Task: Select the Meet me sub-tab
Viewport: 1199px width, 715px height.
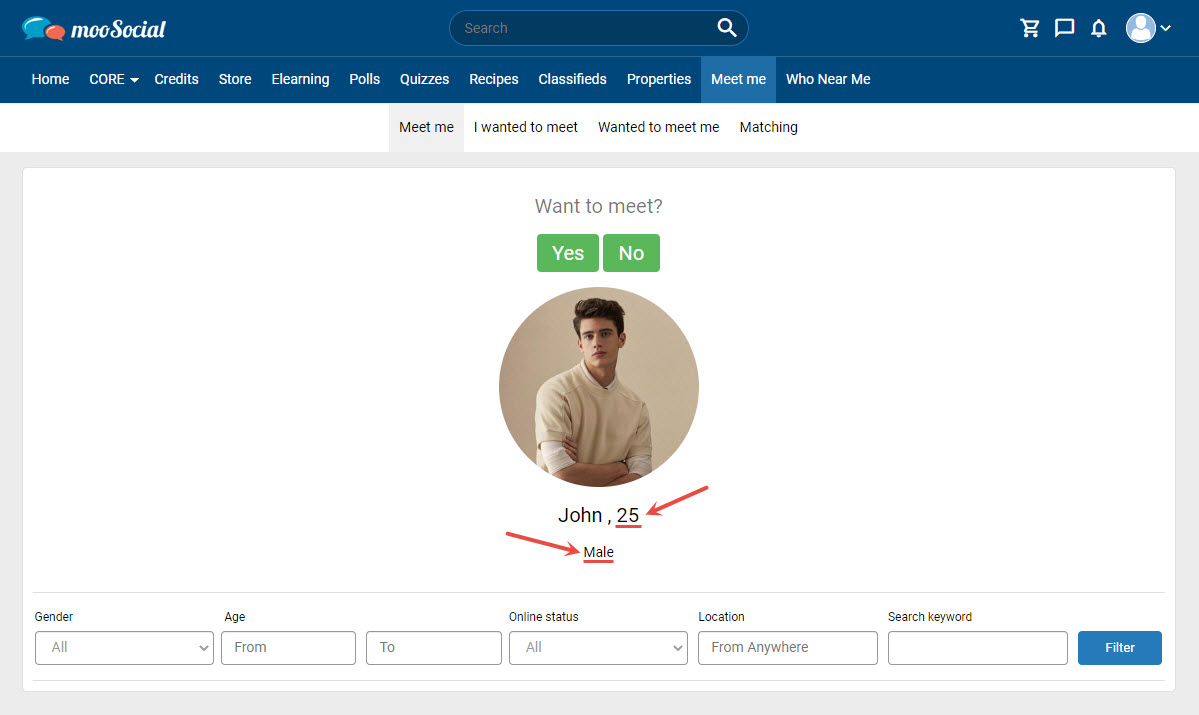Action: pyautogui.click(x=427, y=128)
